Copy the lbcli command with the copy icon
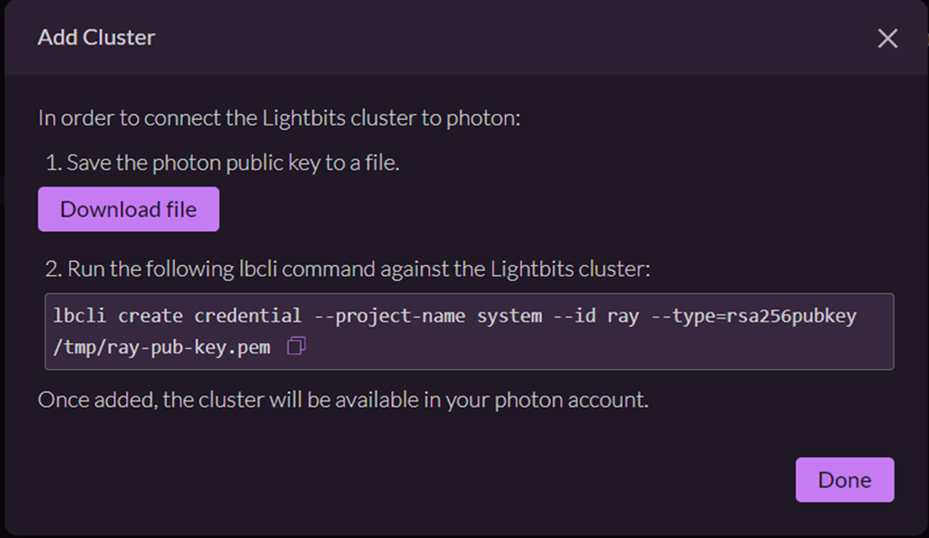Screen dimensions: 929x538 click(296, 345)
